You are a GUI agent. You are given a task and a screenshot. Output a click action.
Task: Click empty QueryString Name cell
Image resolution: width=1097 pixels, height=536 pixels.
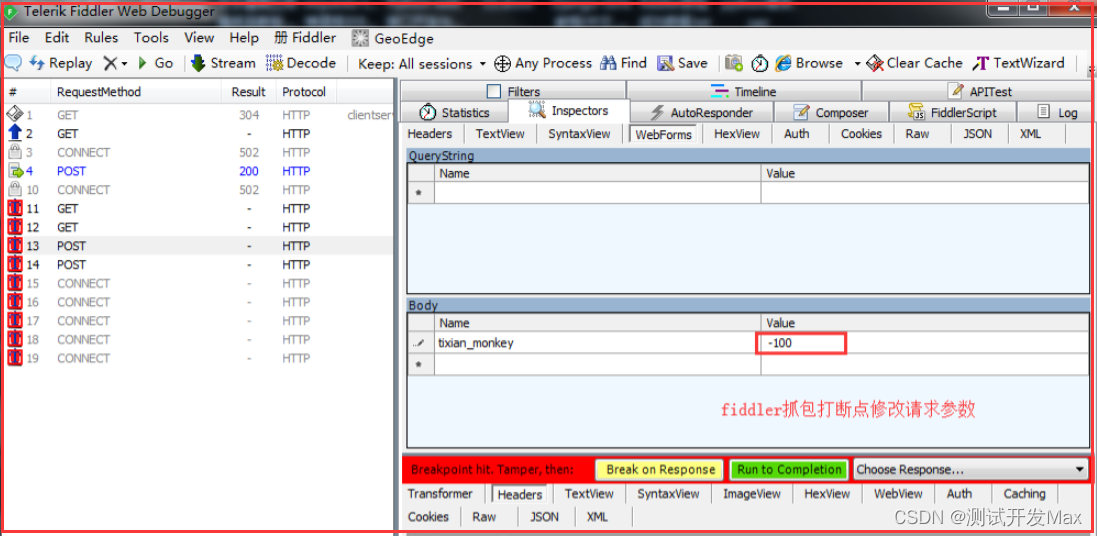click(597, 192)
